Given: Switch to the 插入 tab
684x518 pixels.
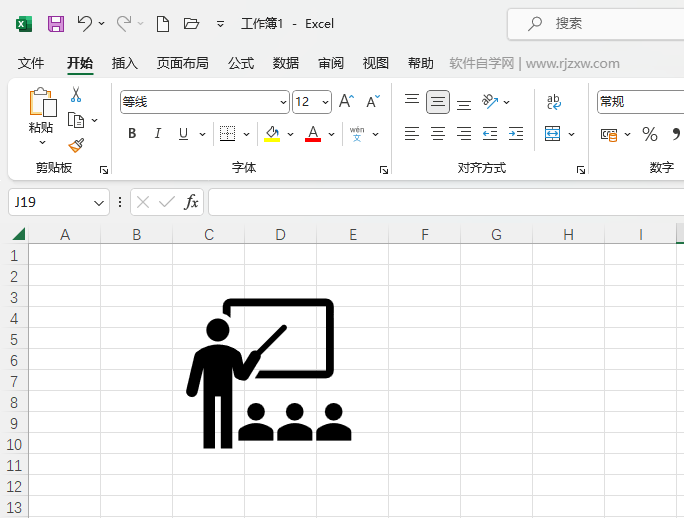Looking at the screenshot, I should 124,63.
